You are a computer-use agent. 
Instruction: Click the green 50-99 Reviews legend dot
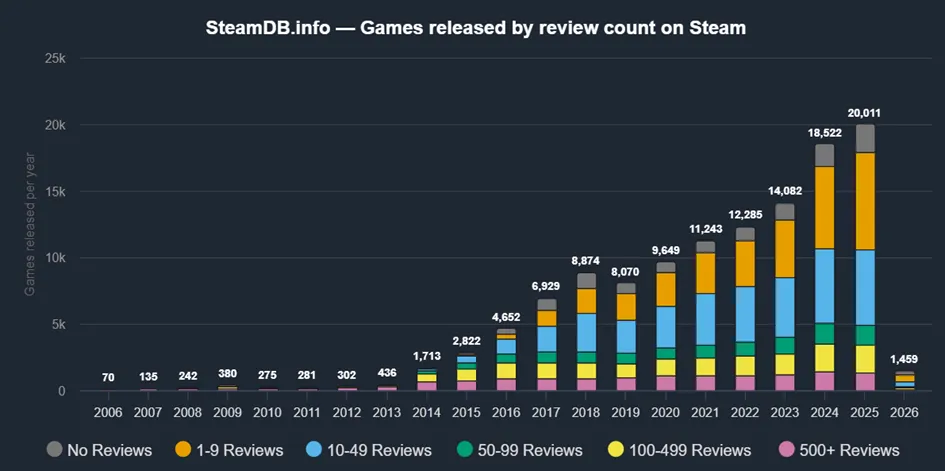click(463, 449)
